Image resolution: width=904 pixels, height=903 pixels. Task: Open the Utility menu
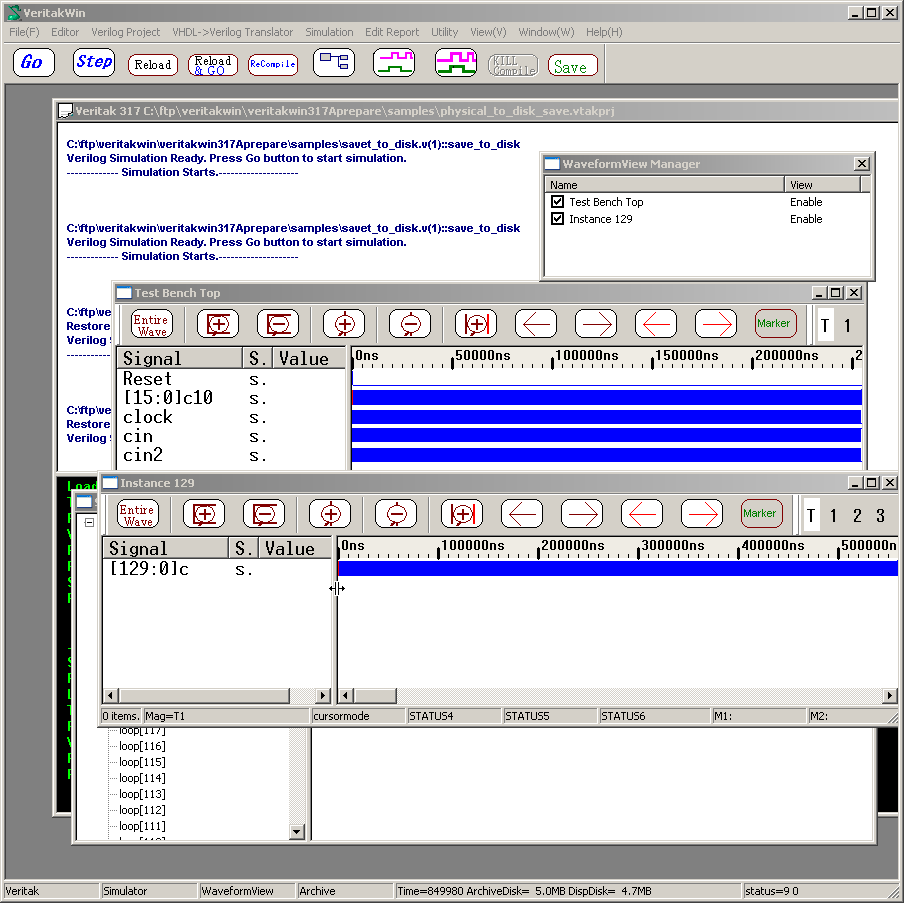pos(445,32)
